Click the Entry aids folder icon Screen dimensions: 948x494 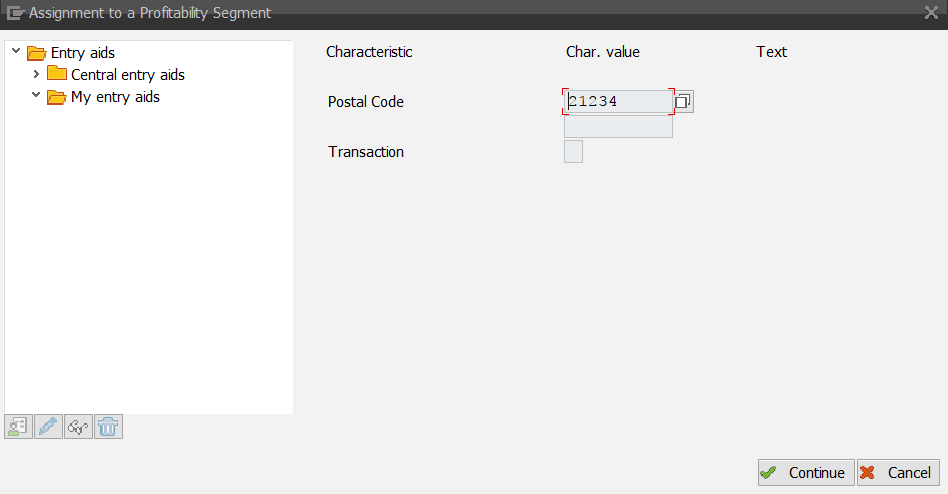click(x=37, y=52)
